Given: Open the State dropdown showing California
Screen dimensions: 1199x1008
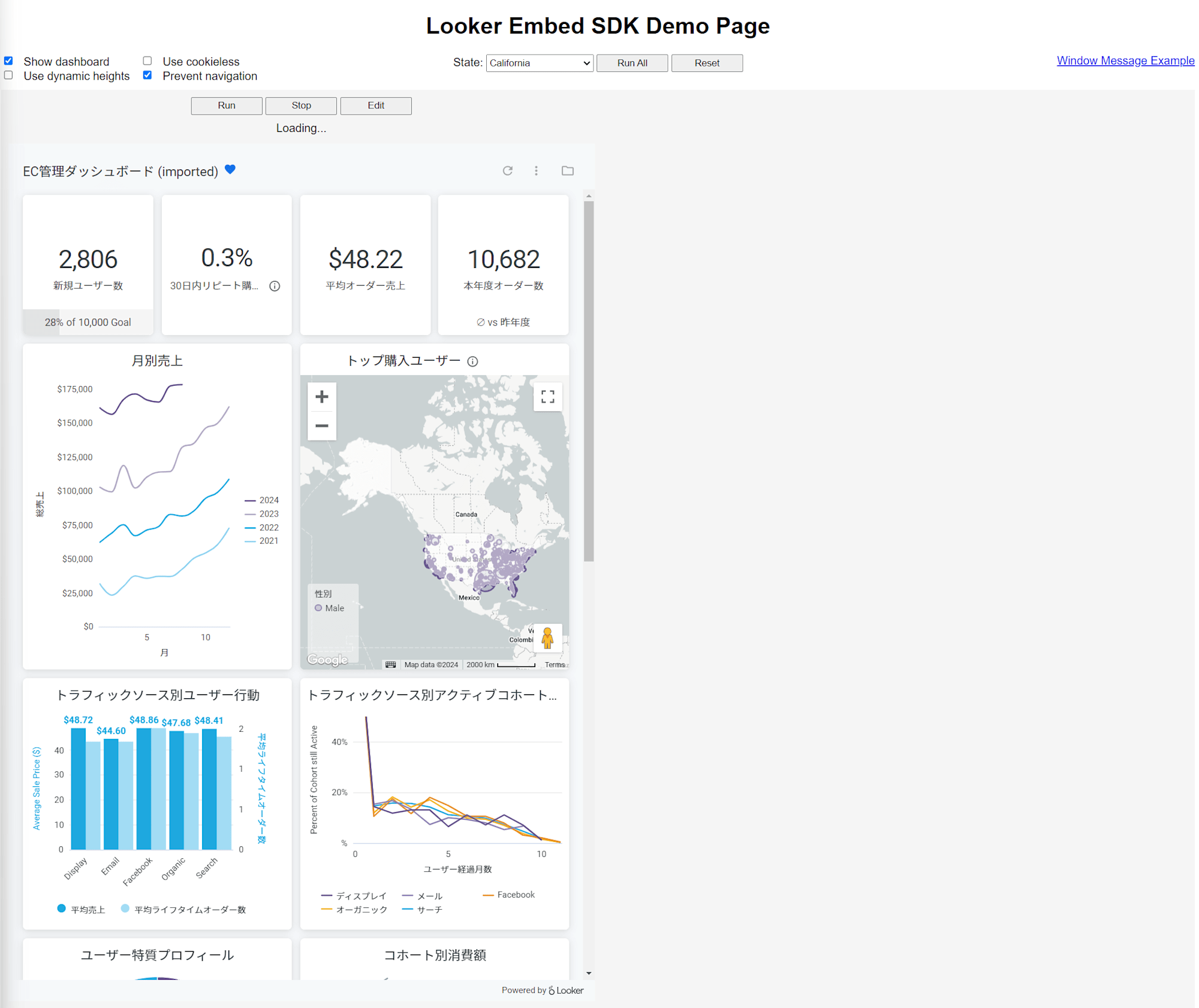Looking at the screenshot, I should coord(541,63).
